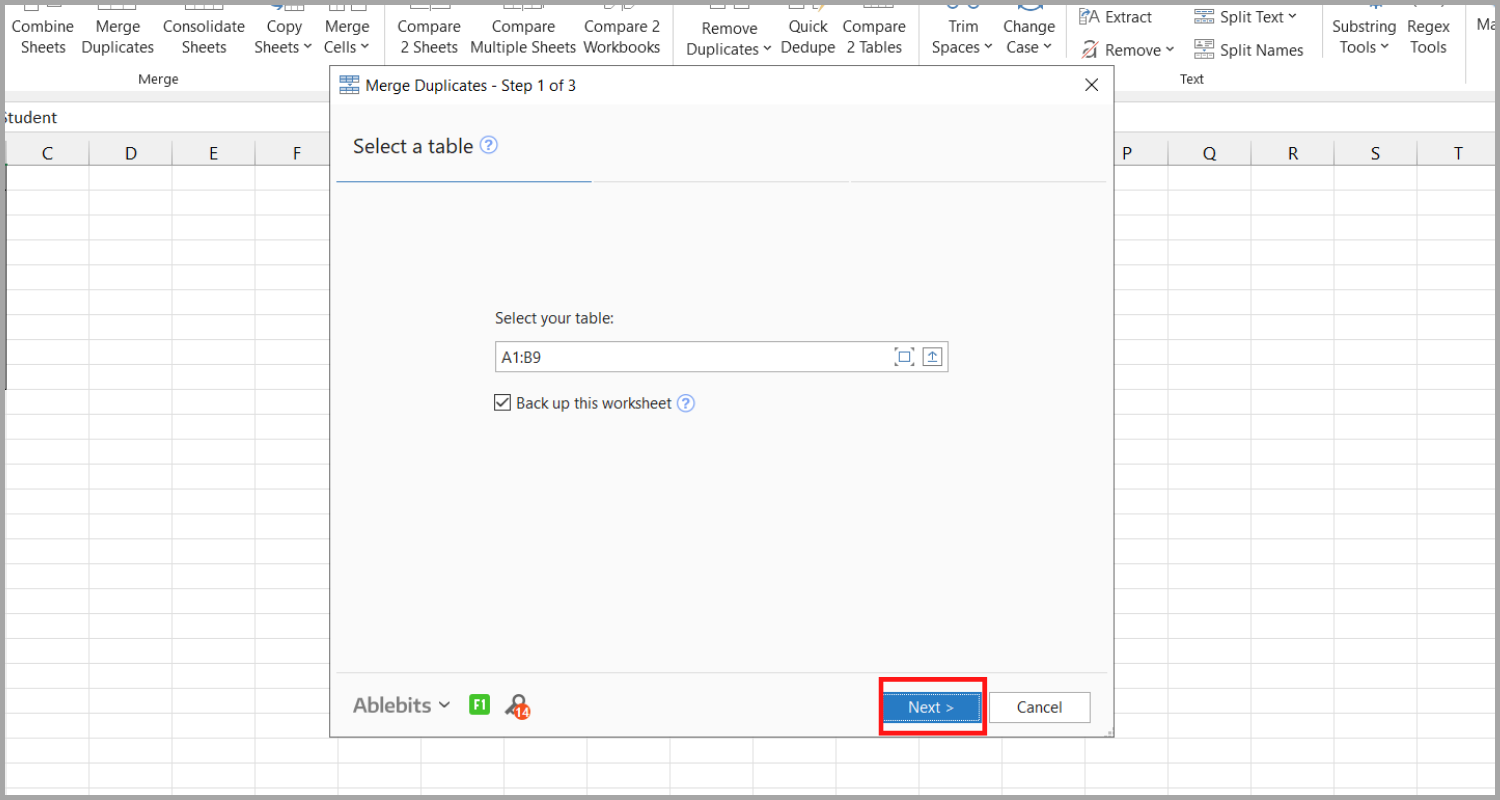Click the Select your table range field
The image size is (1500, 800).
(x=690, y=357)
